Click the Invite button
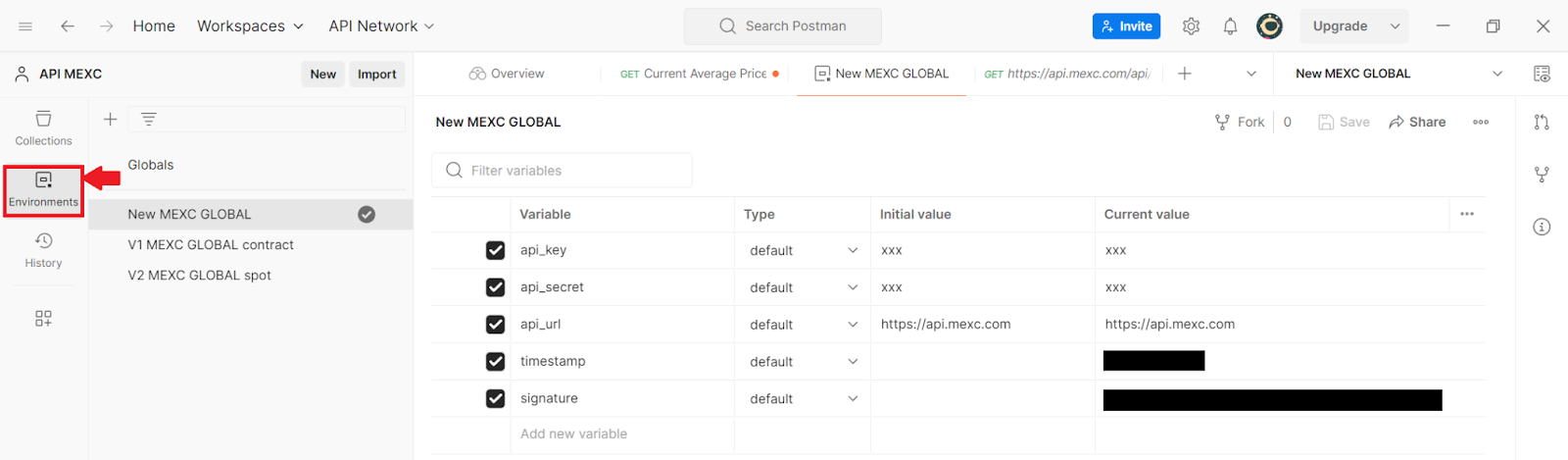The height and width of the screenshot is (460, 1568). click(x=1126, y=26)
